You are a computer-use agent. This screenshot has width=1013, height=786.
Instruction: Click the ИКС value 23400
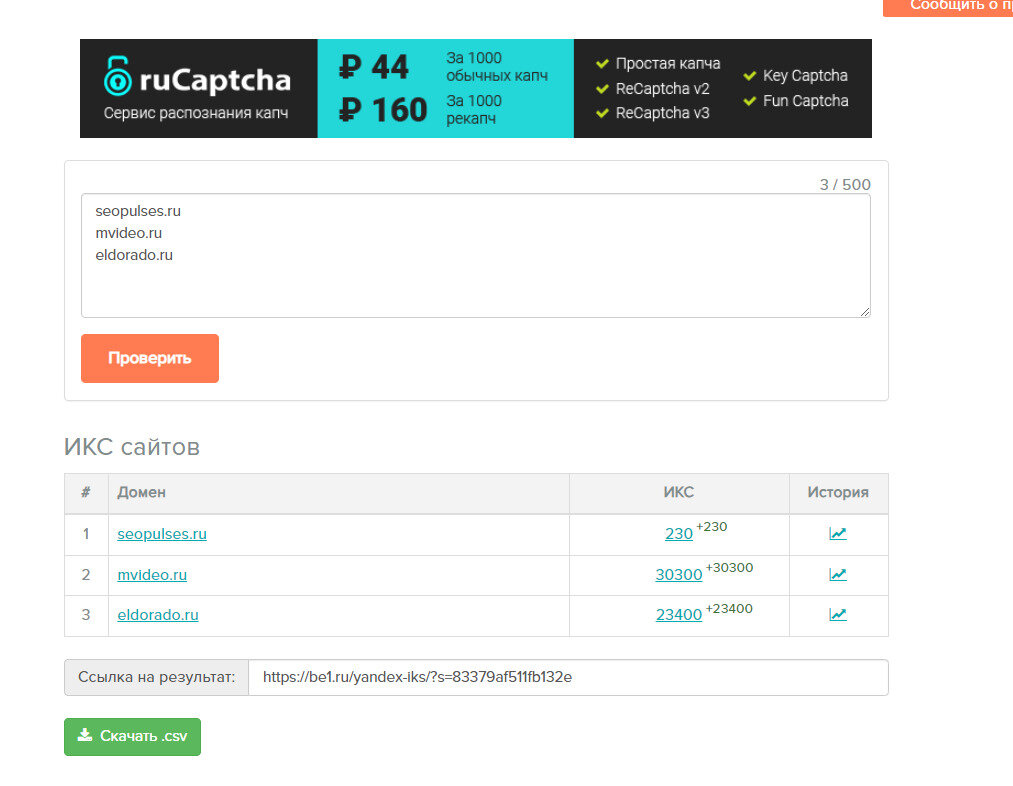click(x=678, y=615)
